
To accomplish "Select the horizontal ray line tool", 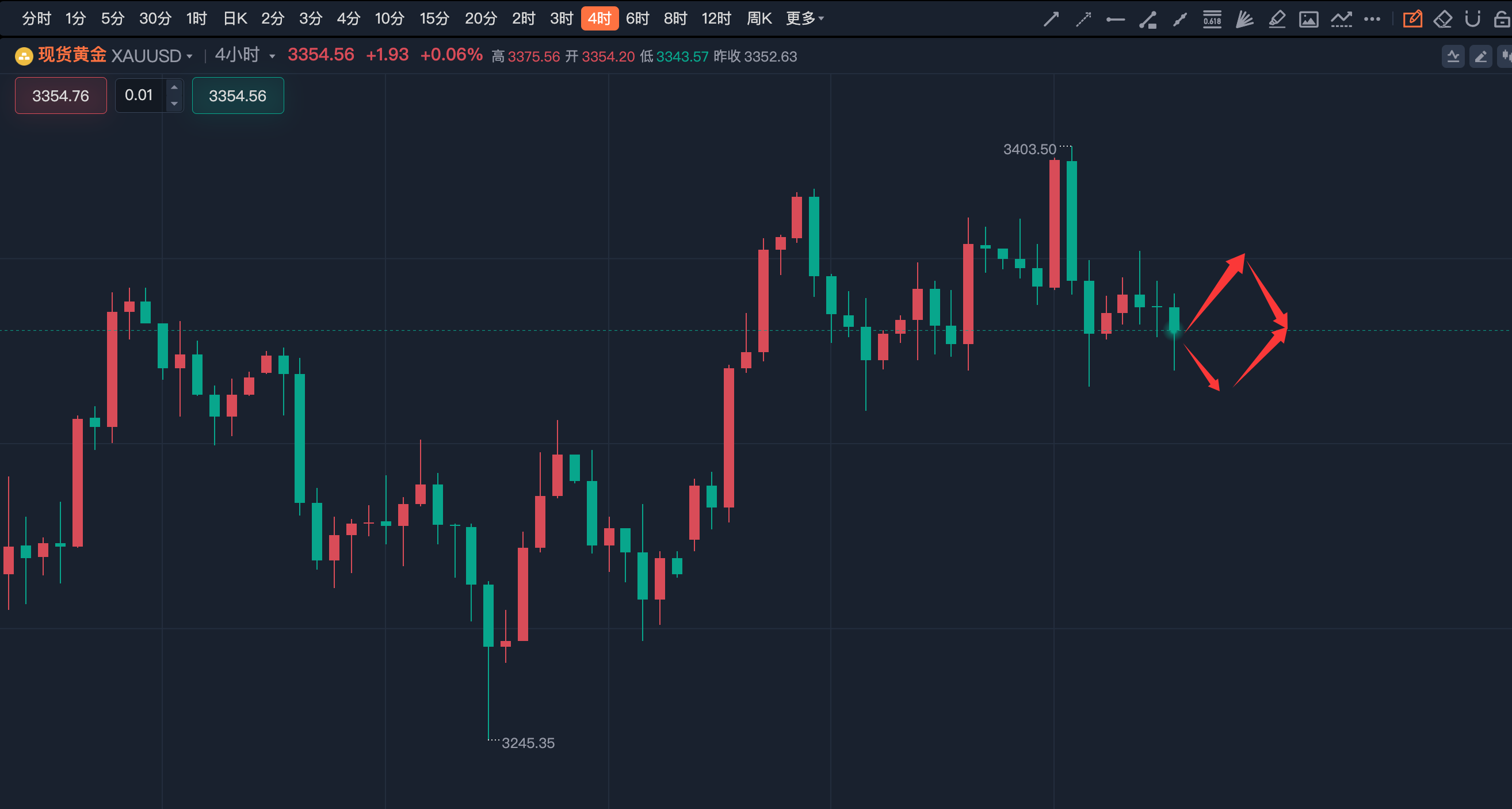I will pyautogui.click(x=1115, y=20).
